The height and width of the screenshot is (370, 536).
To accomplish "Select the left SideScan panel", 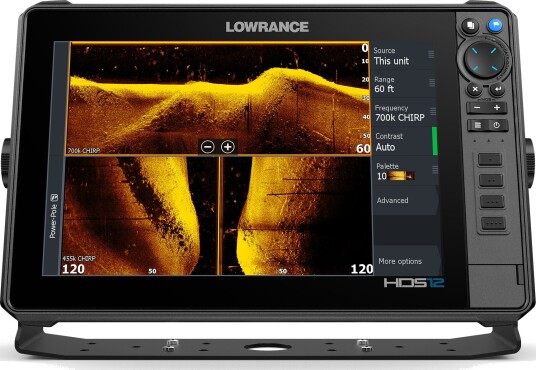I will (x=140, y=216).
